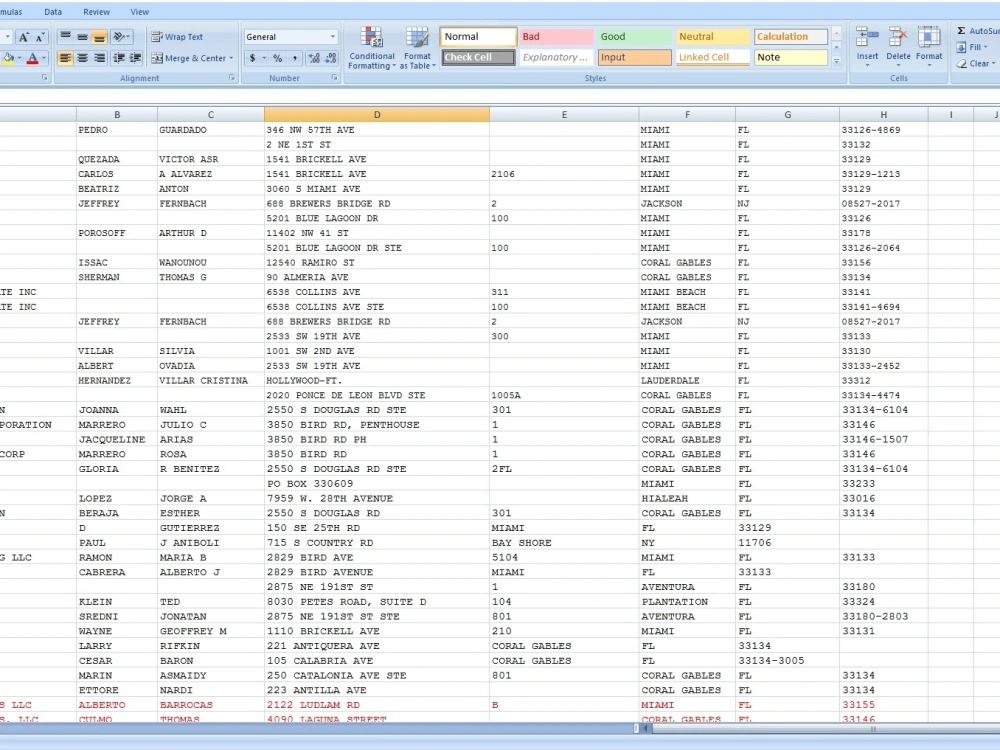Click the Grow Font icon
1000x750 pixels.
coord(24,37)
